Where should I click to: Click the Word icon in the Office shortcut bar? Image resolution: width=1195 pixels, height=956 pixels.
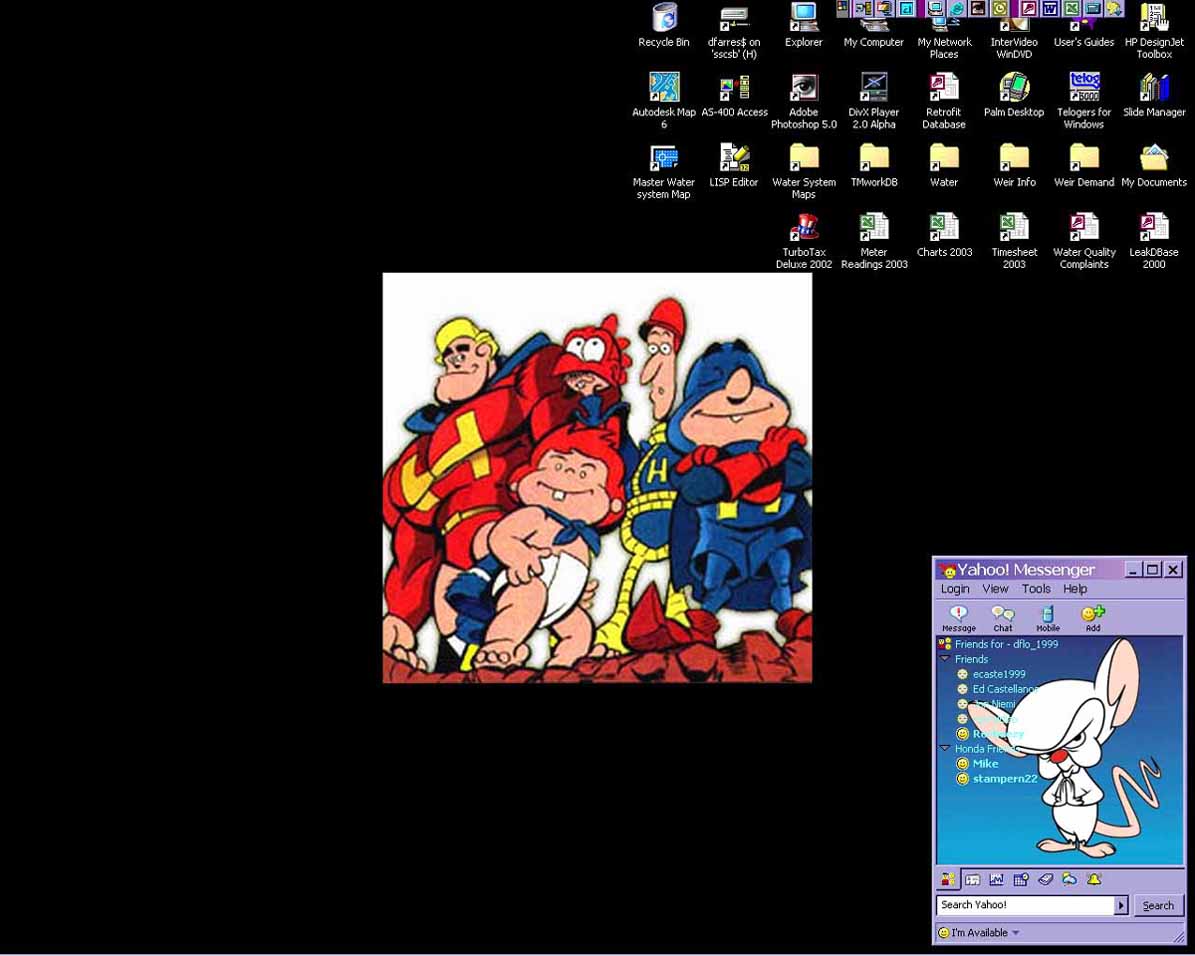click(x=1049, y=9)
